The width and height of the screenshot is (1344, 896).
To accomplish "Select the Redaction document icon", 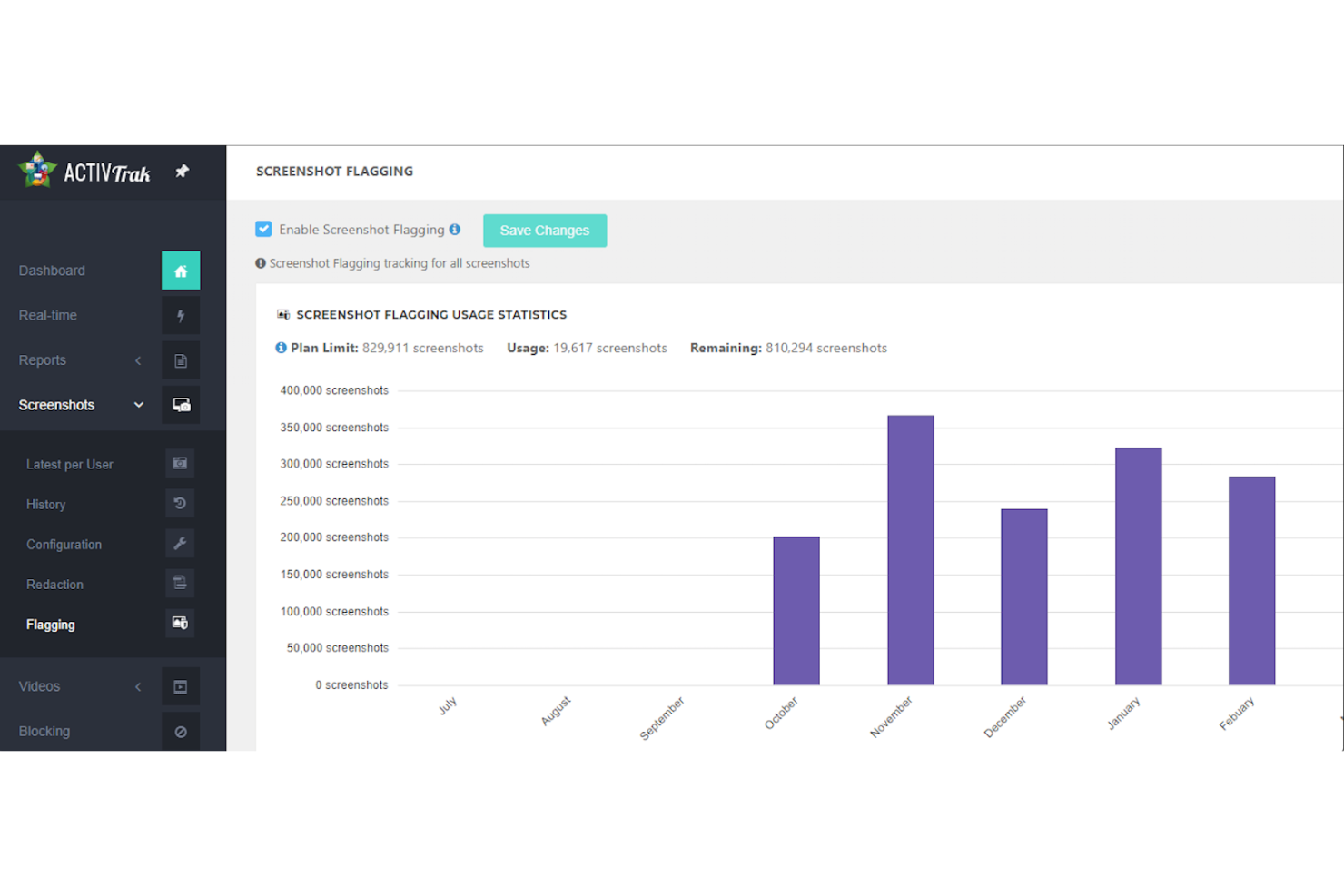I will click(180, 583).
